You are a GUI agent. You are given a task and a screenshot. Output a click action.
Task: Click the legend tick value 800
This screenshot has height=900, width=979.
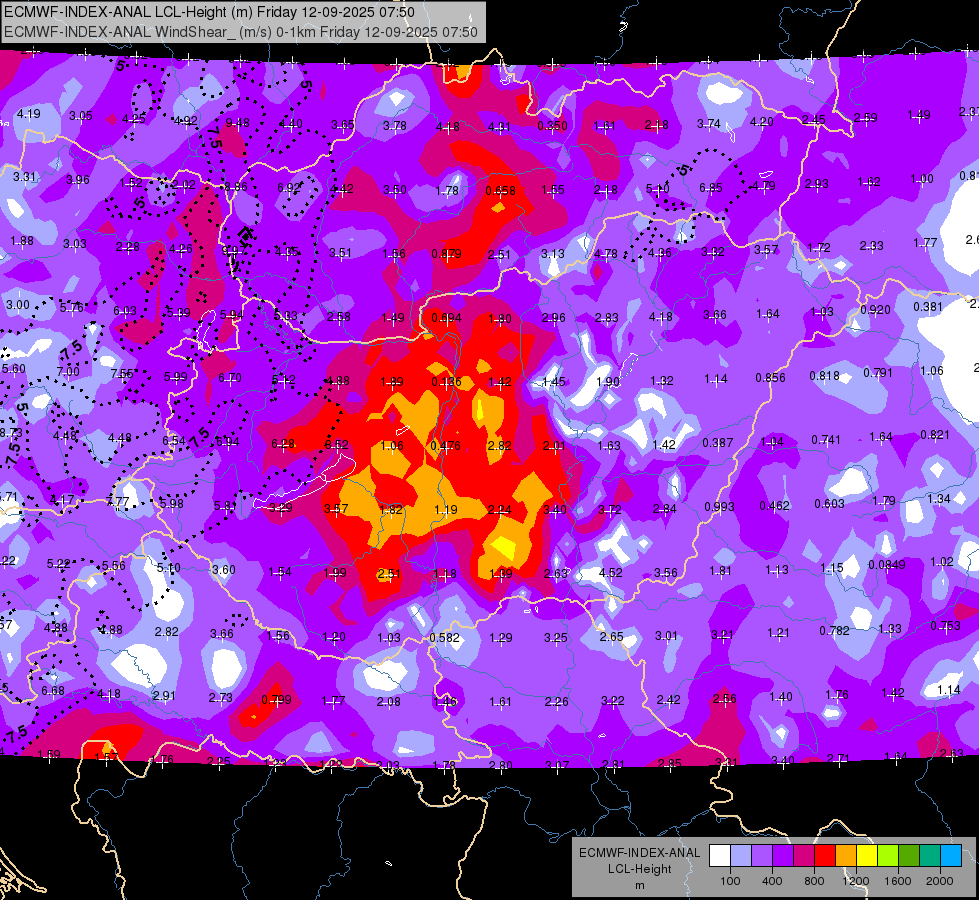814,881
